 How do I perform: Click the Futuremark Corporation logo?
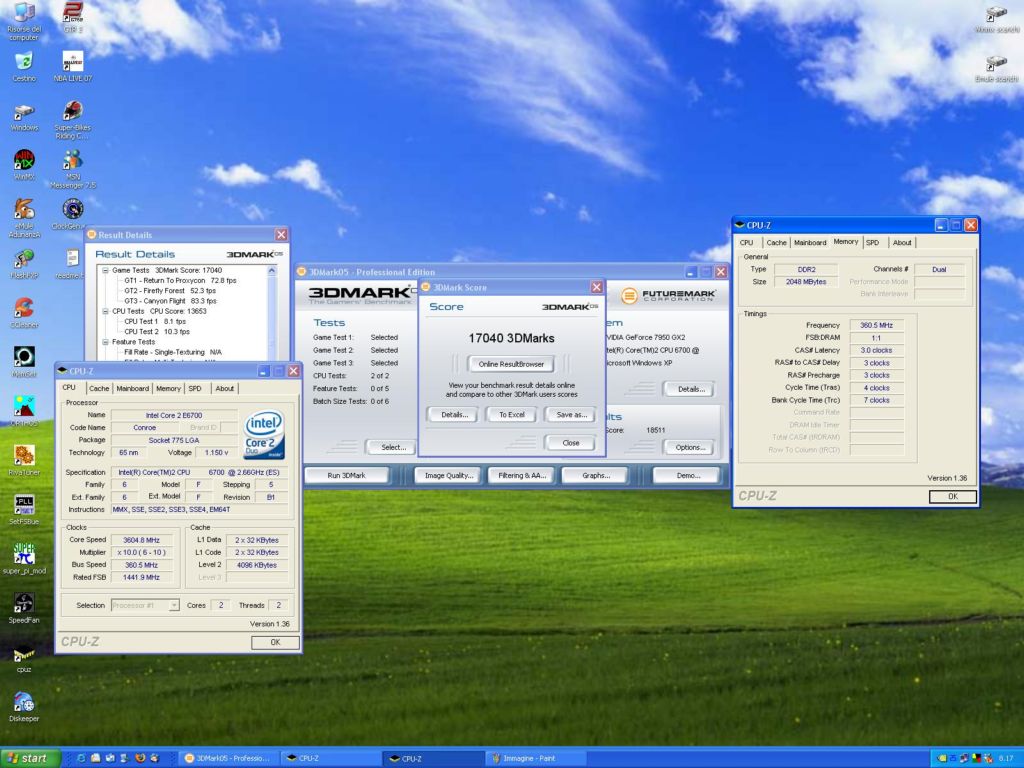click(668, 296)
